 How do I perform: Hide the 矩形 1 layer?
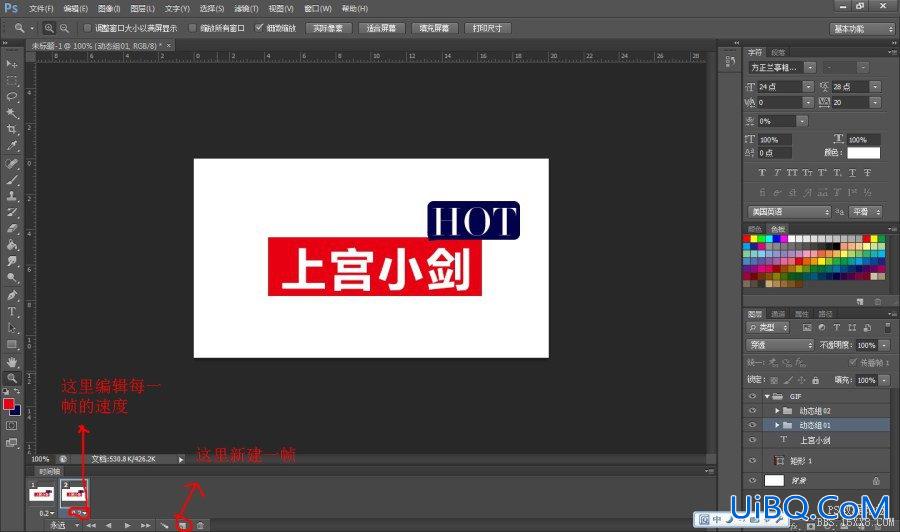[752, 460]
